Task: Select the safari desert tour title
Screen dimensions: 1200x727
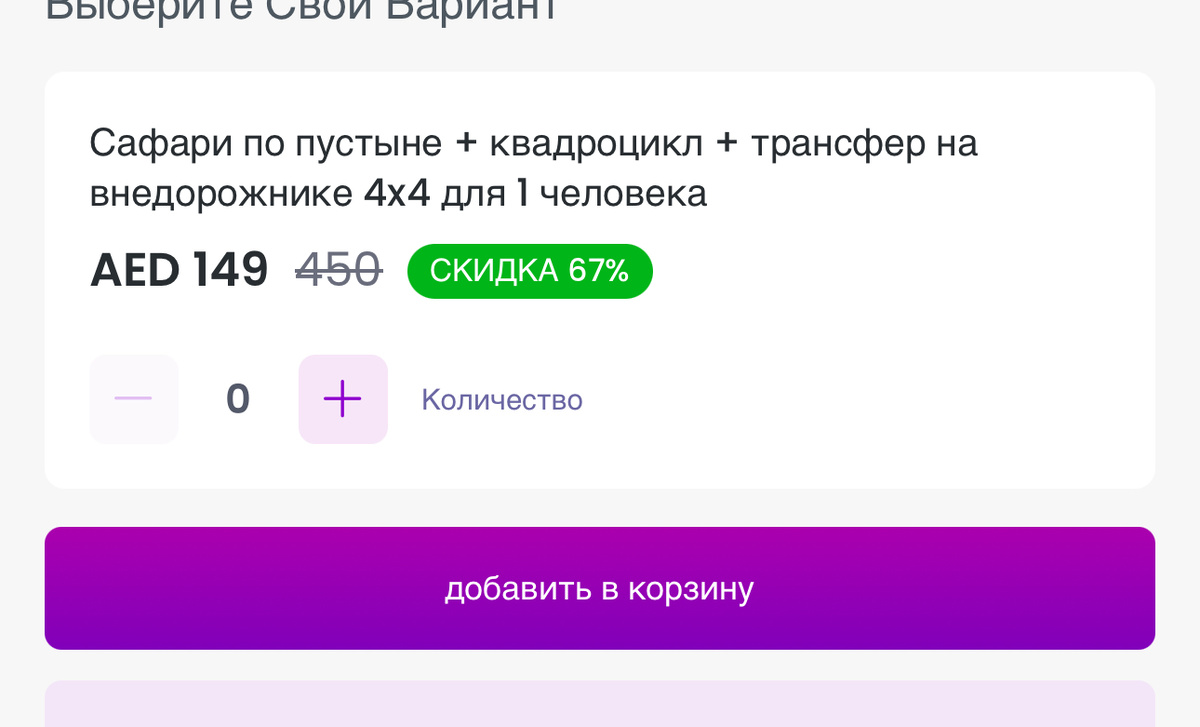Action: tap(533, 167)
